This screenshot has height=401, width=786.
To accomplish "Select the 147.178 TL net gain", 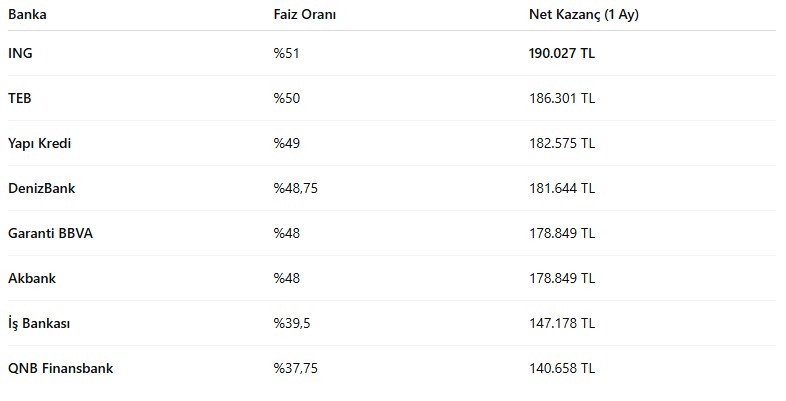I will click(x=562, y=323).
